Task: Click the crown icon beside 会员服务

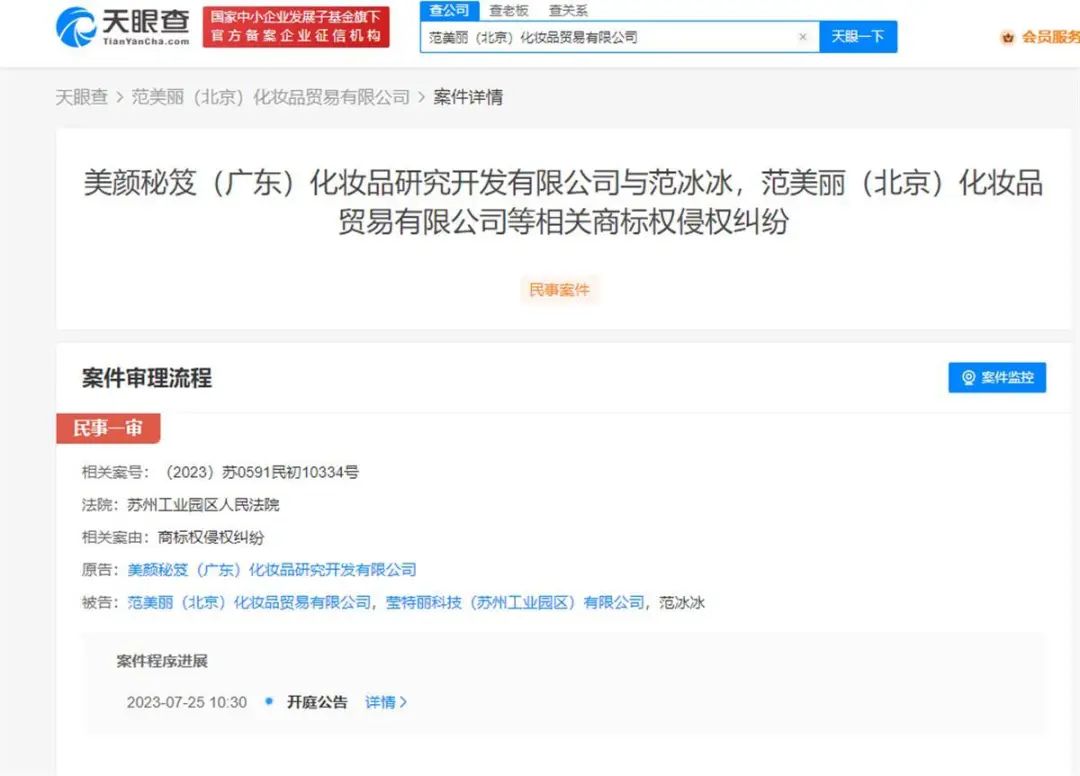Action: (1006, 38)
